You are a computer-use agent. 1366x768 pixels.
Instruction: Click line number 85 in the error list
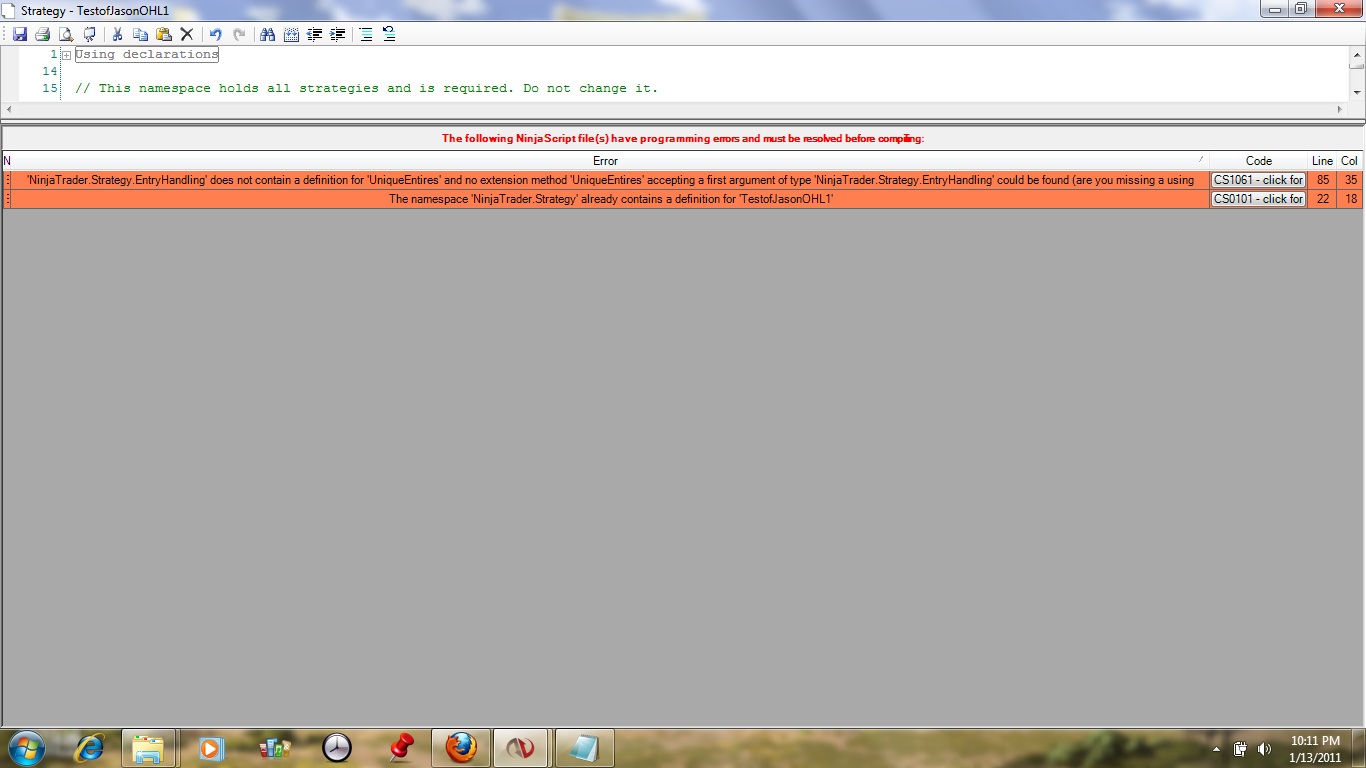[1322, 180]
